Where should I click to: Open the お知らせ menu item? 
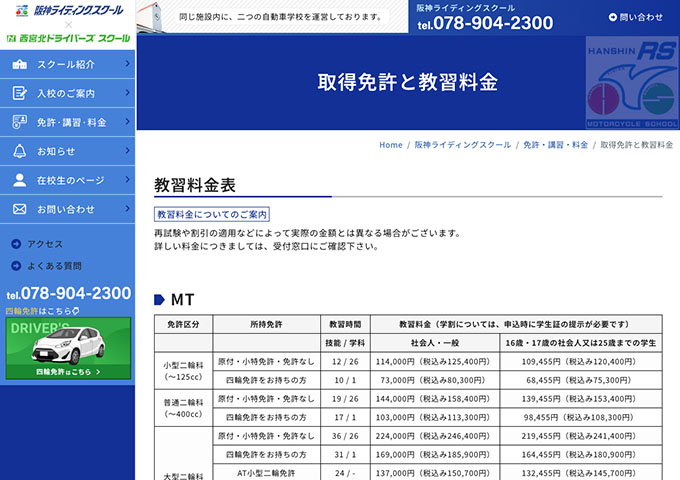67,151
